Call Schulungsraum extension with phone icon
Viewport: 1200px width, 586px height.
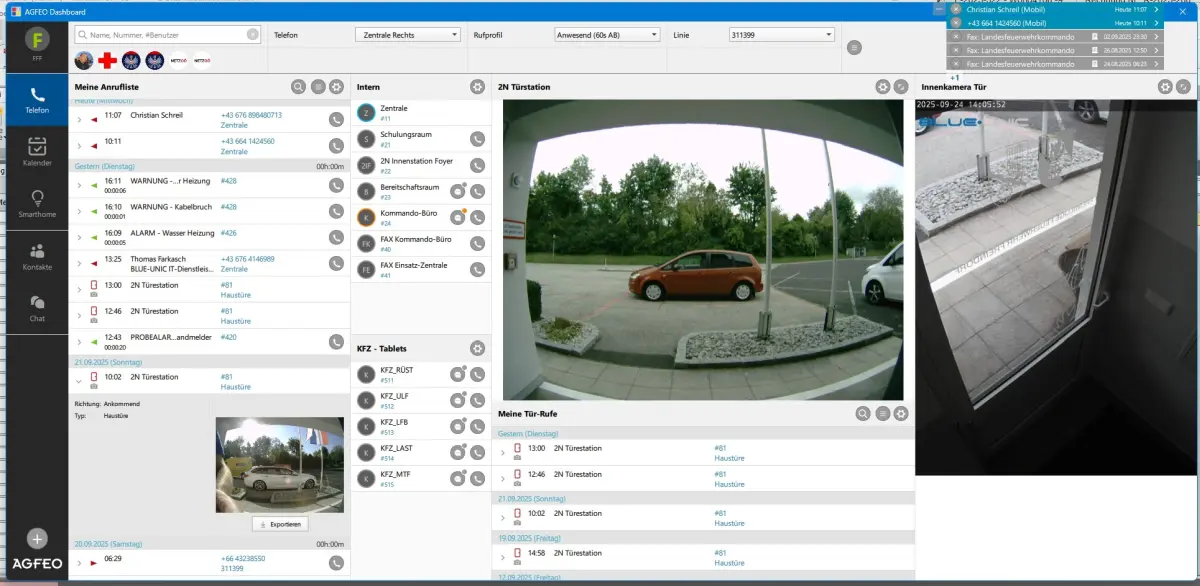click(477, 139)
